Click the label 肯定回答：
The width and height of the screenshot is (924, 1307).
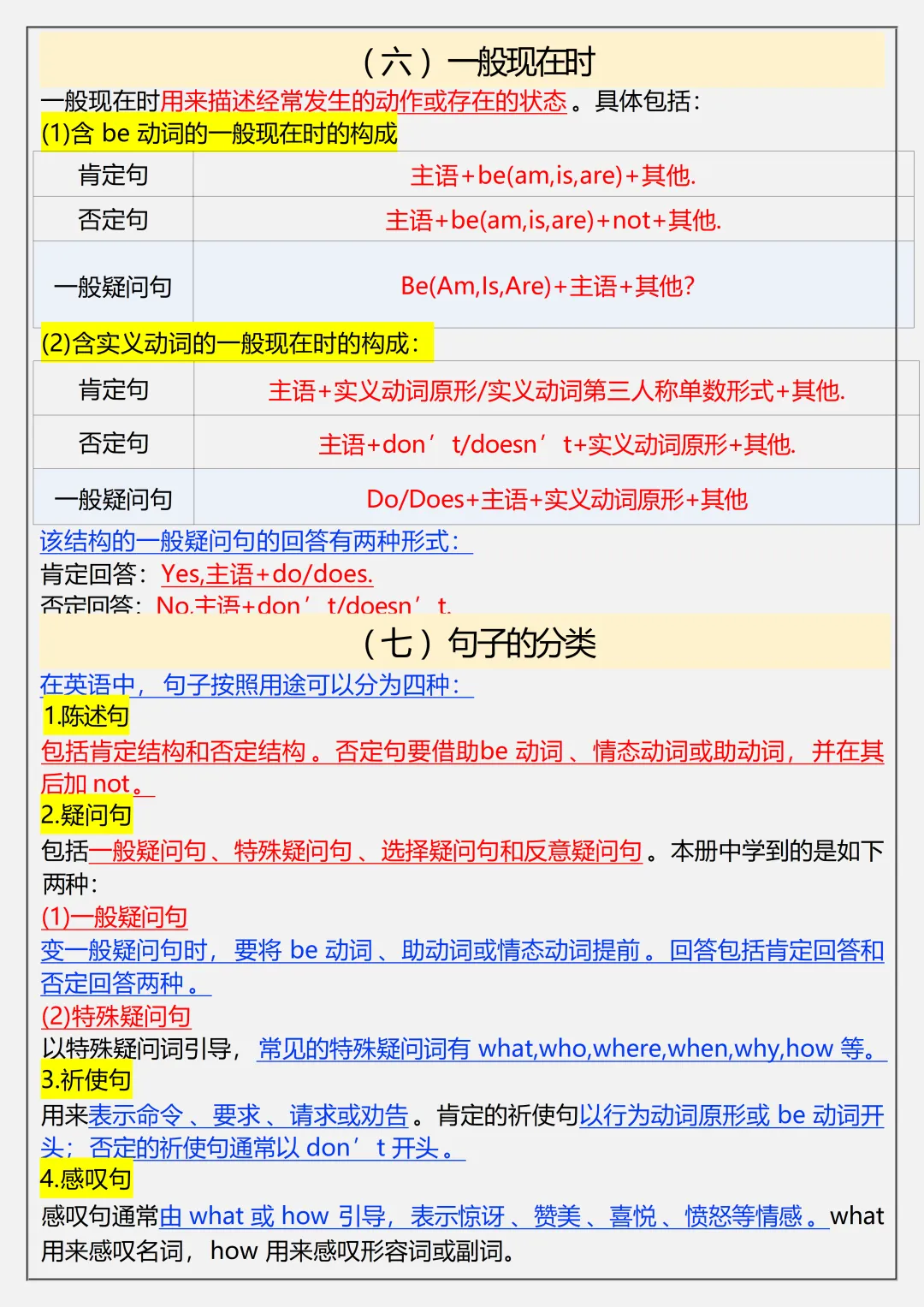coord(96,573)
